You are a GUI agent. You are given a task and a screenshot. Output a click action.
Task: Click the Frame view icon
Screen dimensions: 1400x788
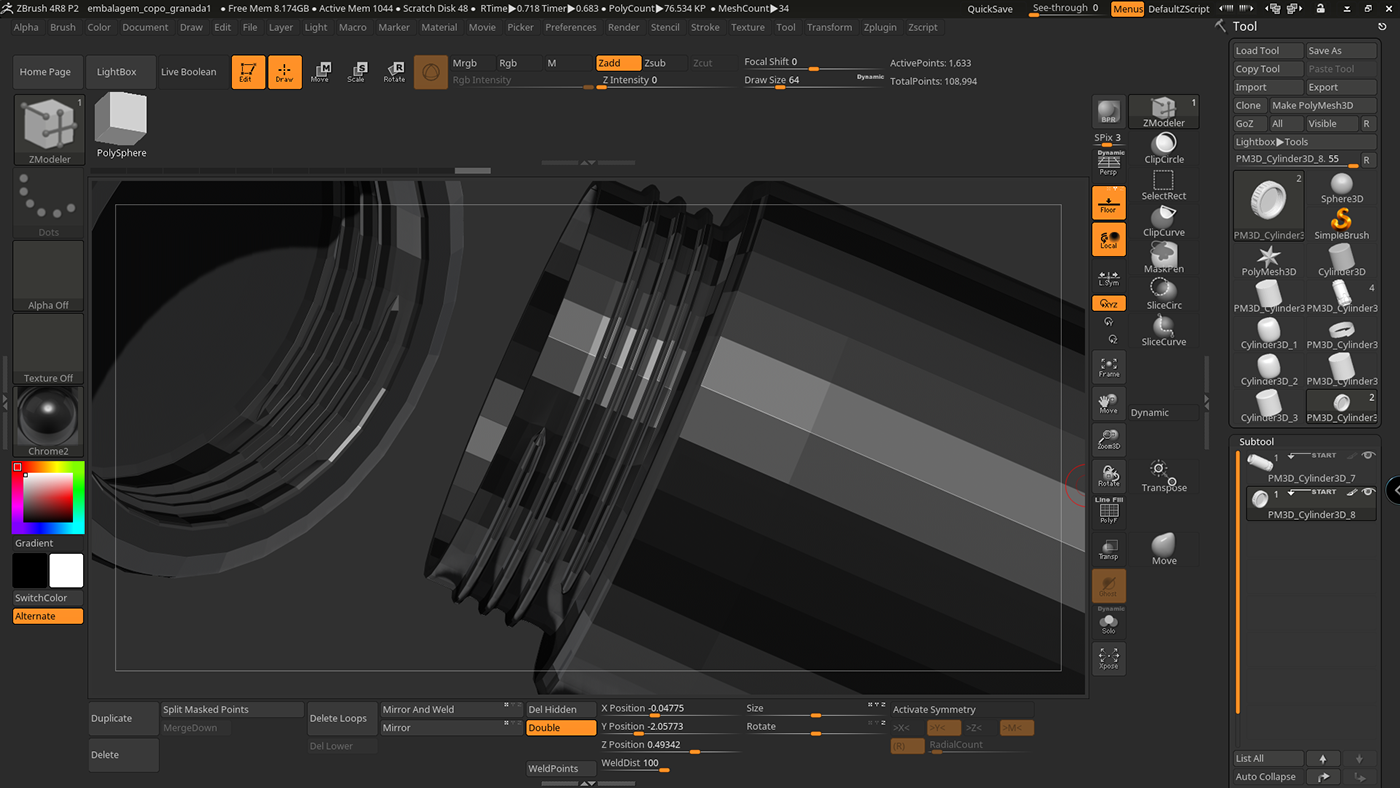[1108, 368]
